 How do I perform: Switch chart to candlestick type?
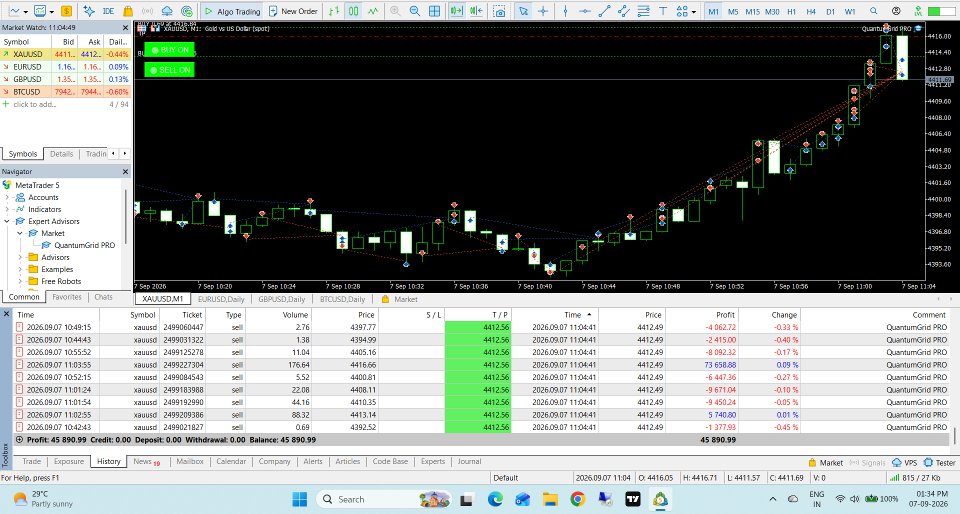click(353, 11)
